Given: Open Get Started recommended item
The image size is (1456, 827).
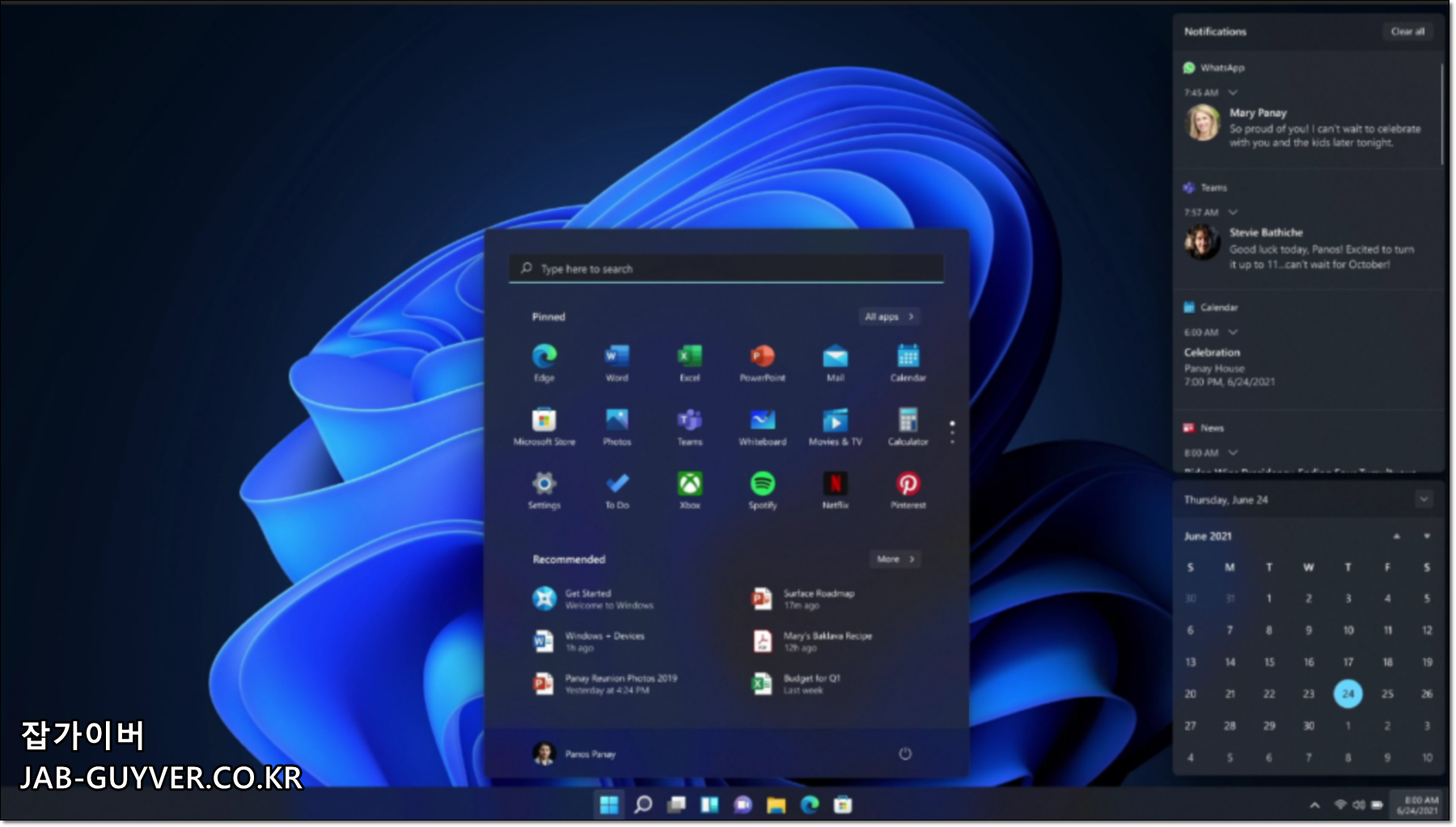Looking at the screenshot, I should pos(593,599).
